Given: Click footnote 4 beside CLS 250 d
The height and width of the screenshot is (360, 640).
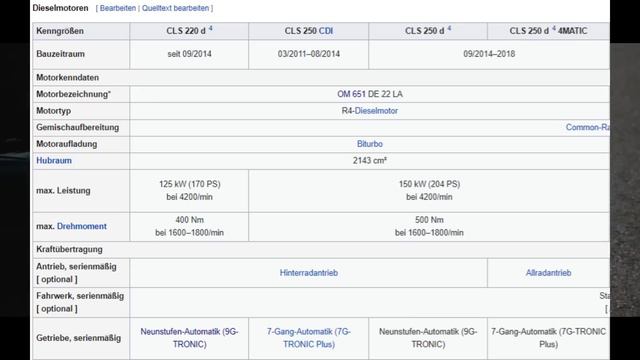Looking at the screenshot, I should point(449,28).
